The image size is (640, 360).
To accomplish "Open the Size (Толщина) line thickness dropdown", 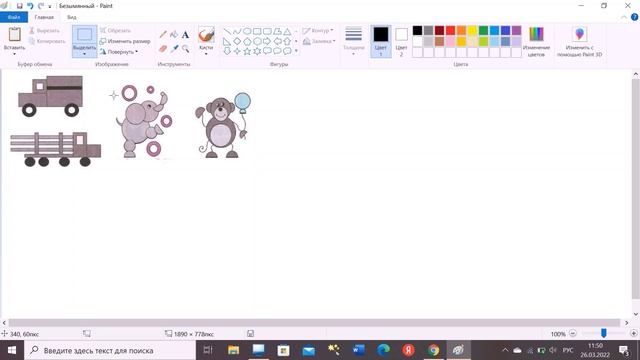I will coord(353,42).
